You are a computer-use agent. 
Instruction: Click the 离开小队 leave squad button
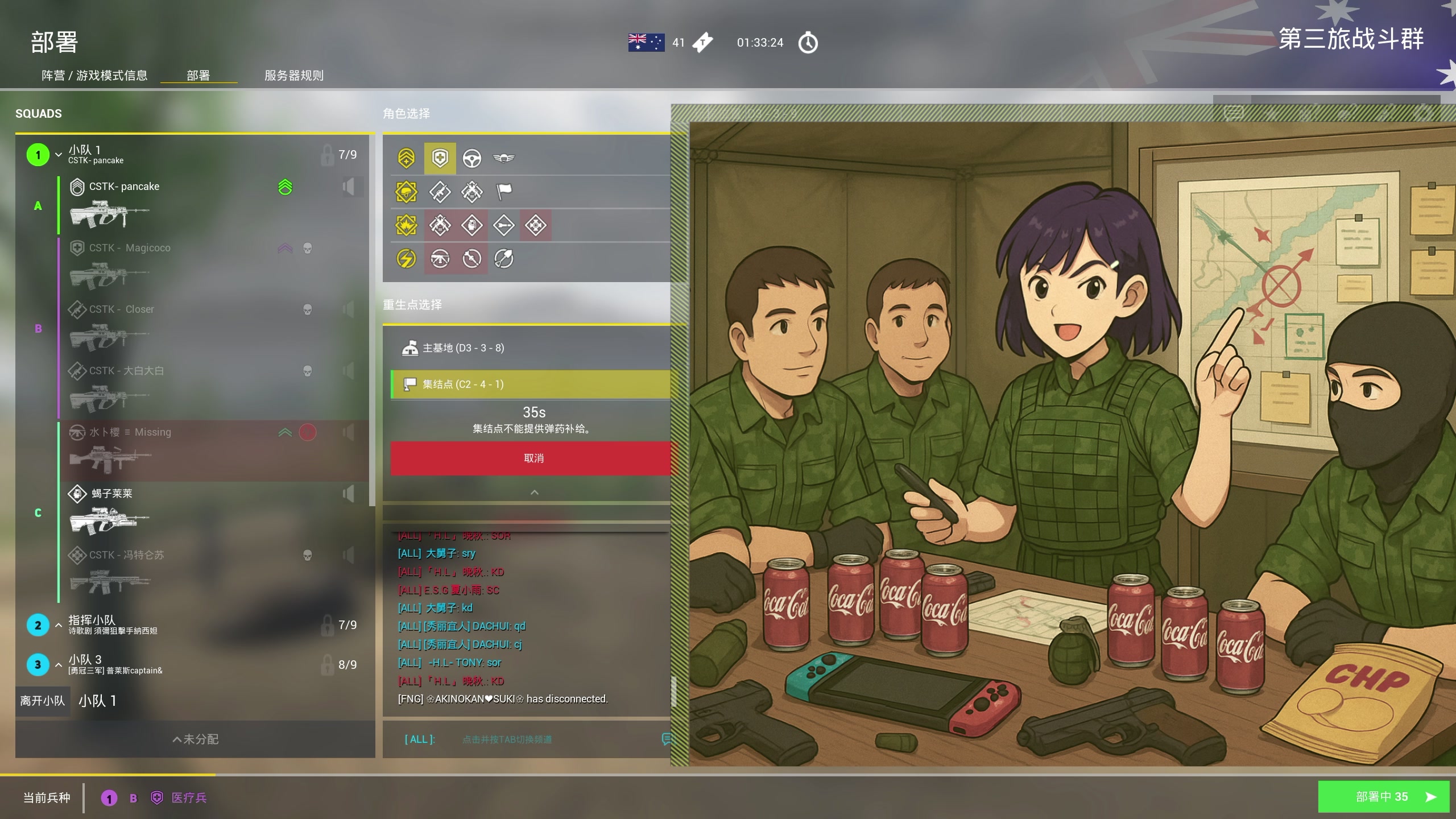pyautogui.click(x=43, y=701)
